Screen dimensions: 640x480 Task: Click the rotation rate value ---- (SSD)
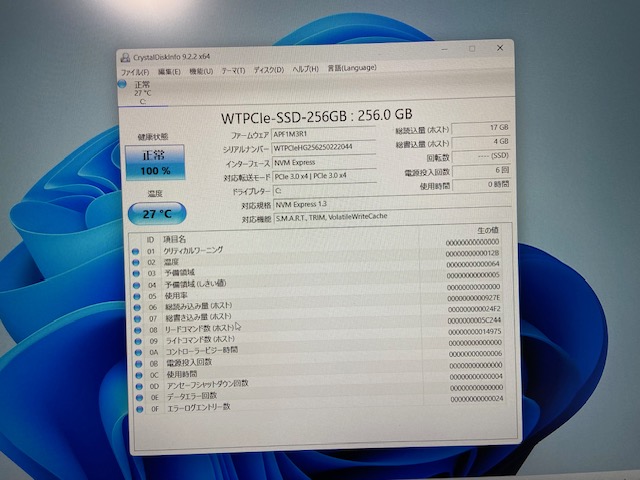pos(482,156)
